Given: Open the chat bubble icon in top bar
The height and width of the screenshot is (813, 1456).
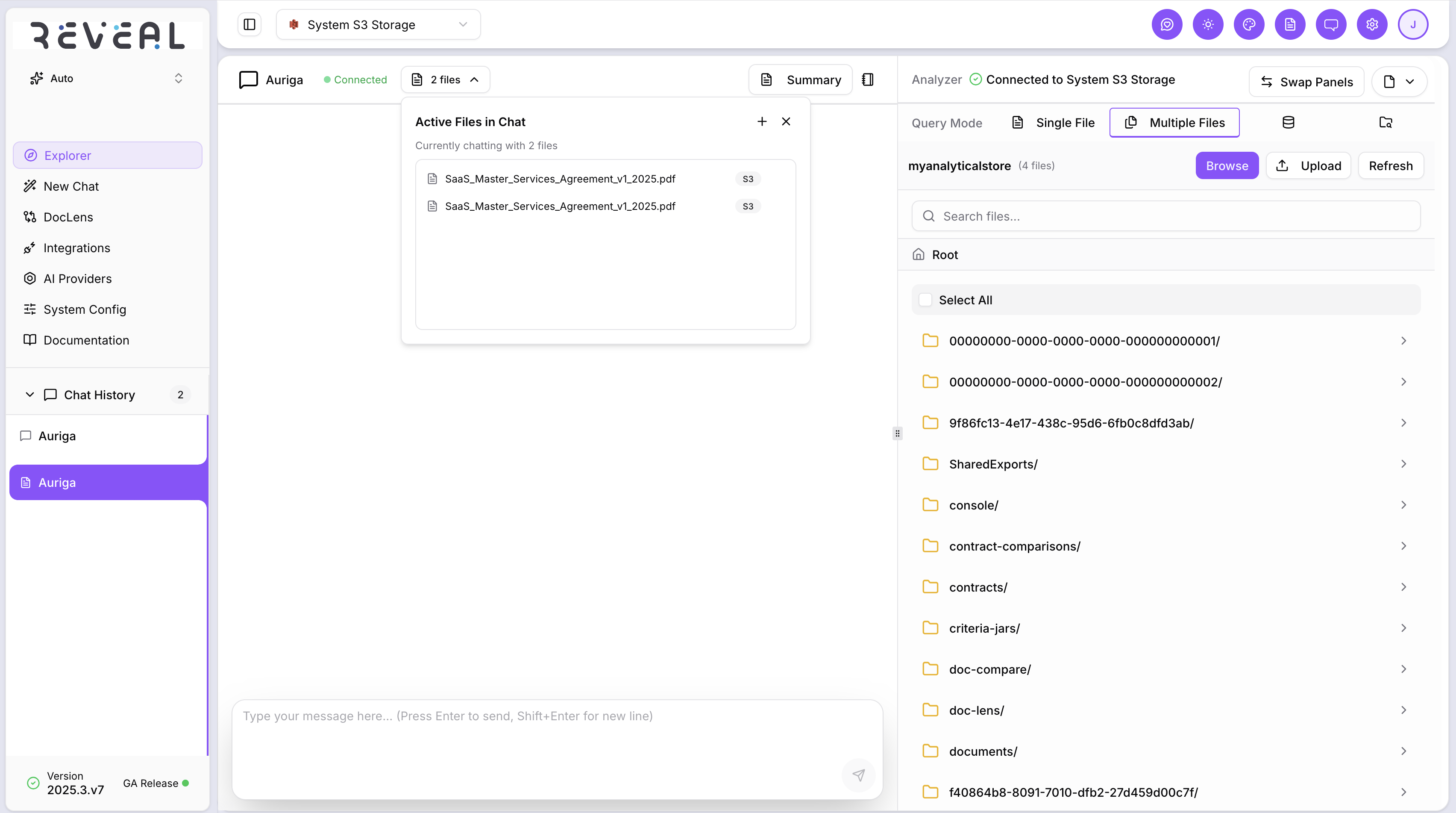Looking at the screenshot, I should pos(1331,24).
